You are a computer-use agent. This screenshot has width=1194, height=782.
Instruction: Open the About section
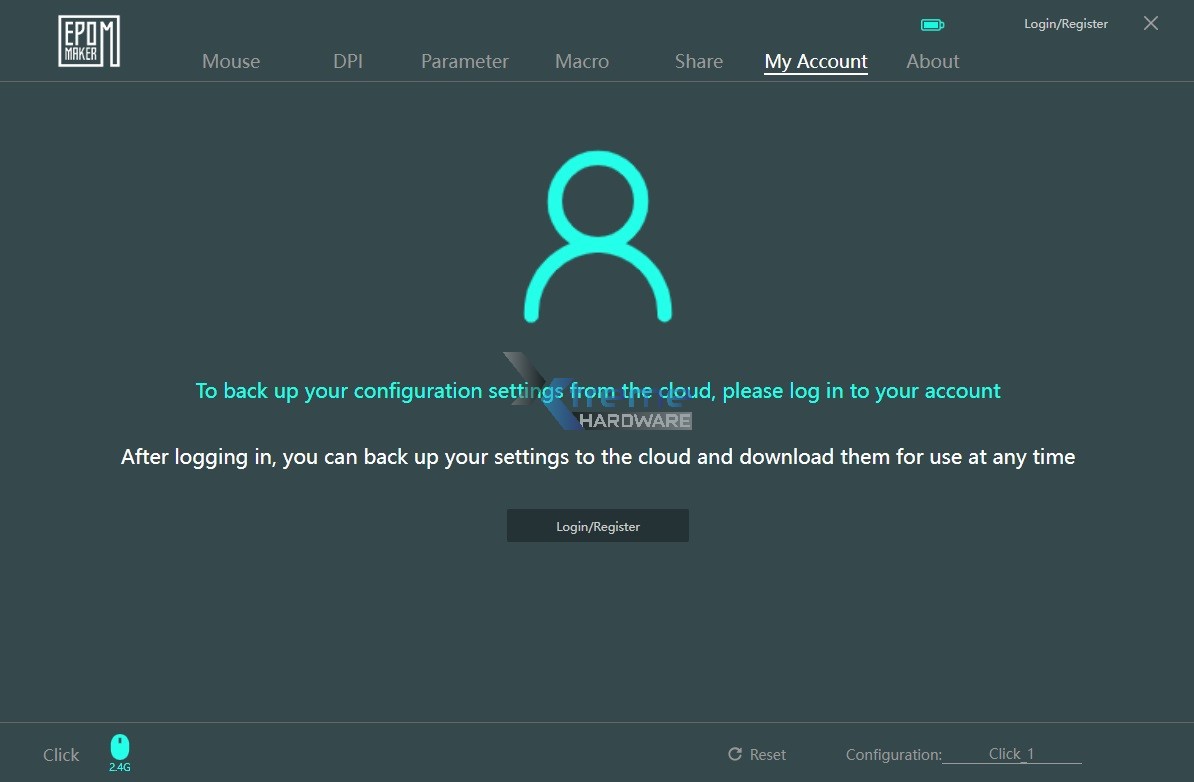point(932,61)
